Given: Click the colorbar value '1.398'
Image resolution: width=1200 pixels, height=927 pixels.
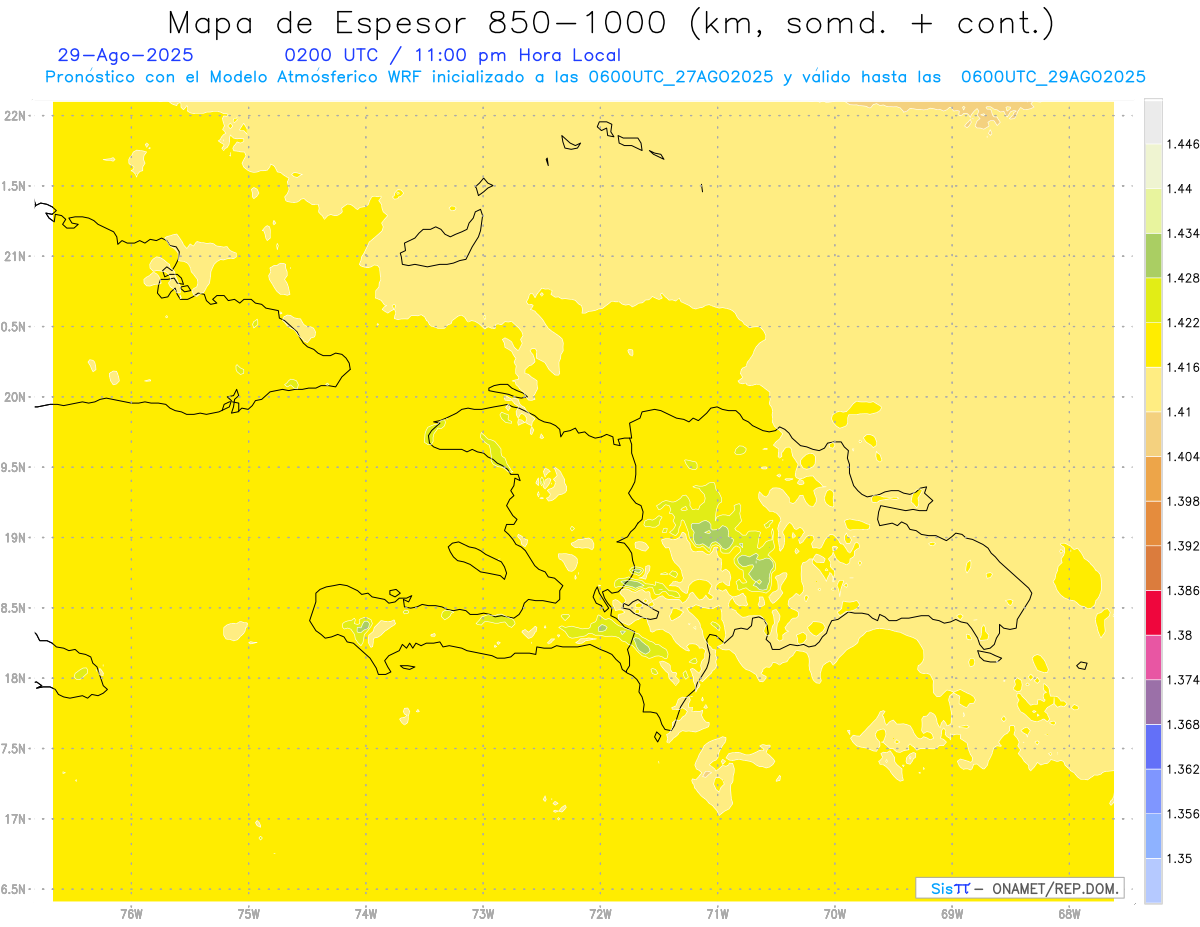Looking at the screenshot, I should point(1183,501).
